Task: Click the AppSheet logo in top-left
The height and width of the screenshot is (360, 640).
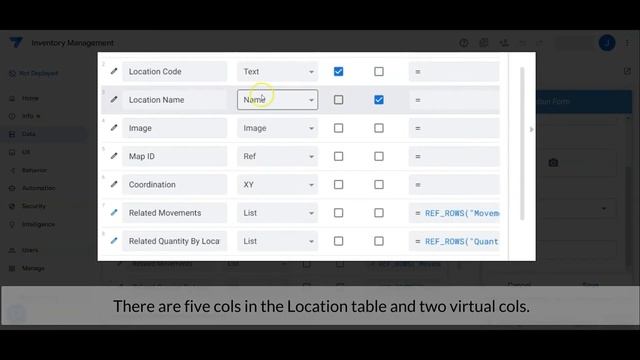Action: pos(16,42)
